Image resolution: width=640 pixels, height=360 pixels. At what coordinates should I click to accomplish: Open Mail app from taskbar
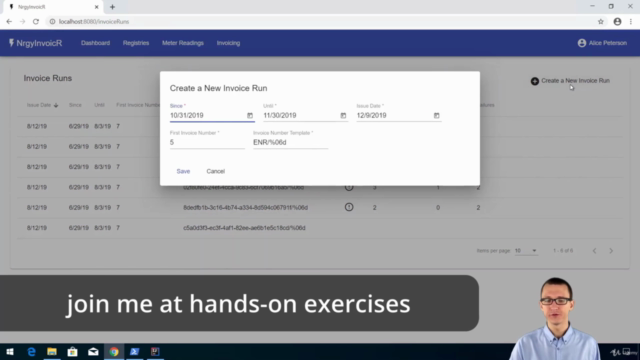pyautogui.click(x=93, y=351)
